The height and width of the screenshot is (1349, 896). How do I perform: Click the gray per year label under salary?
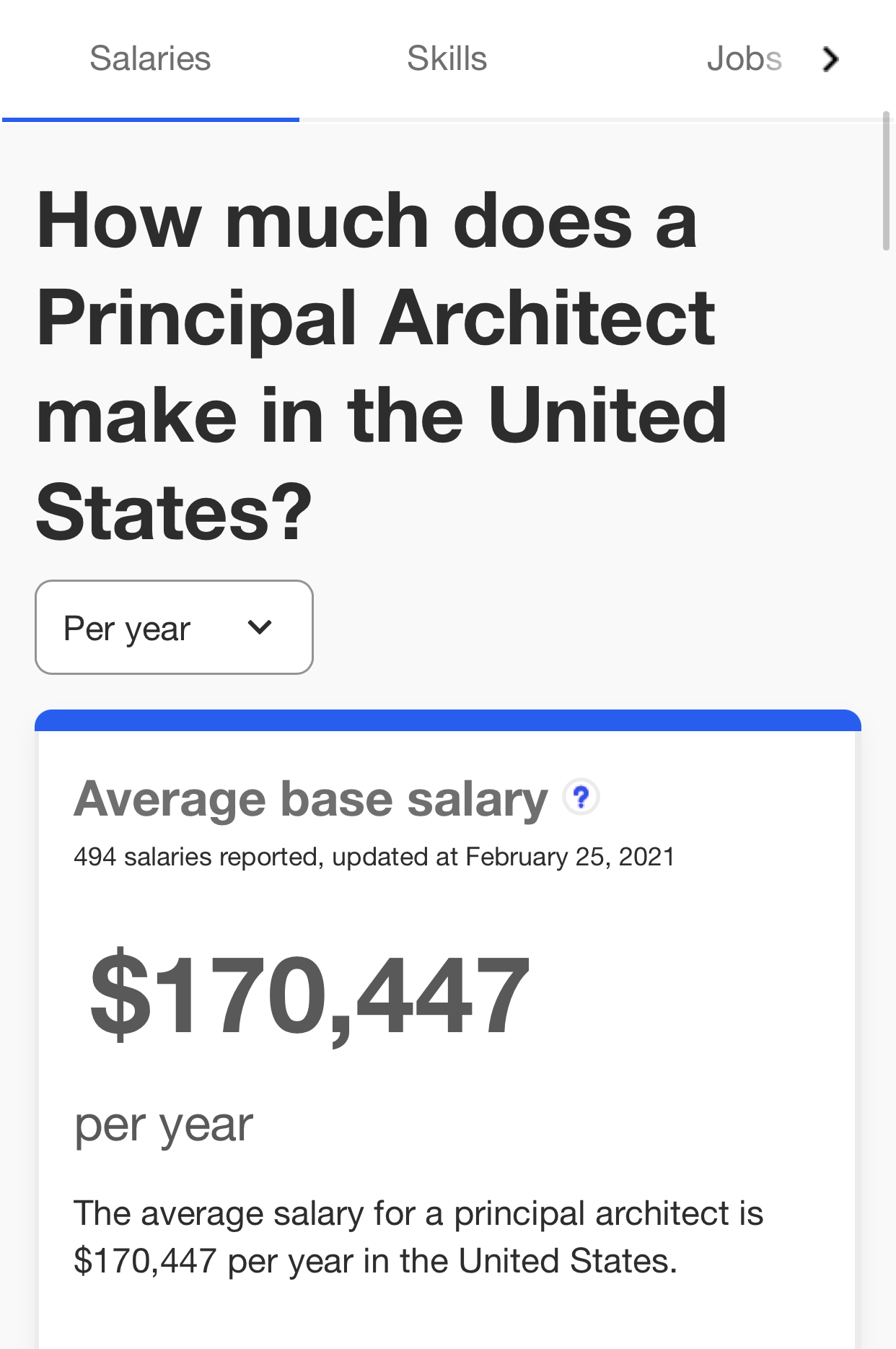click(x=164, y=1125)
